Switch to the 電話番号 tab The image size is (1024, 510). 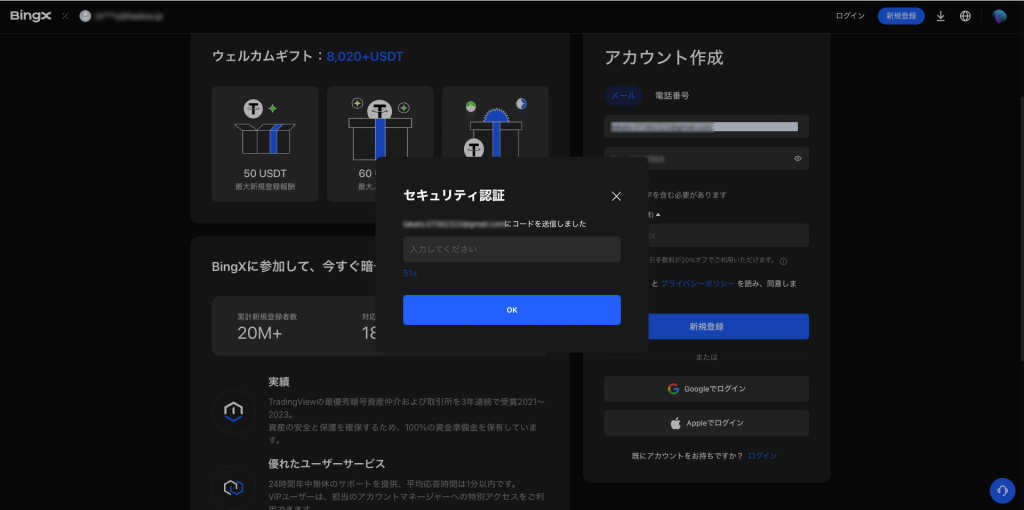point(671,96)
